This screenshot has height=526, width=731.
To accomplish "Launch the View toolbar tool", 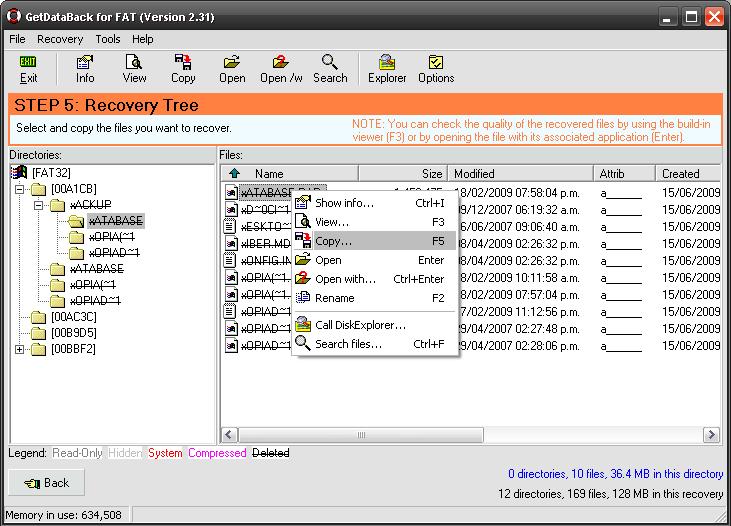I will pyautogui.click(x=134, y=69).
